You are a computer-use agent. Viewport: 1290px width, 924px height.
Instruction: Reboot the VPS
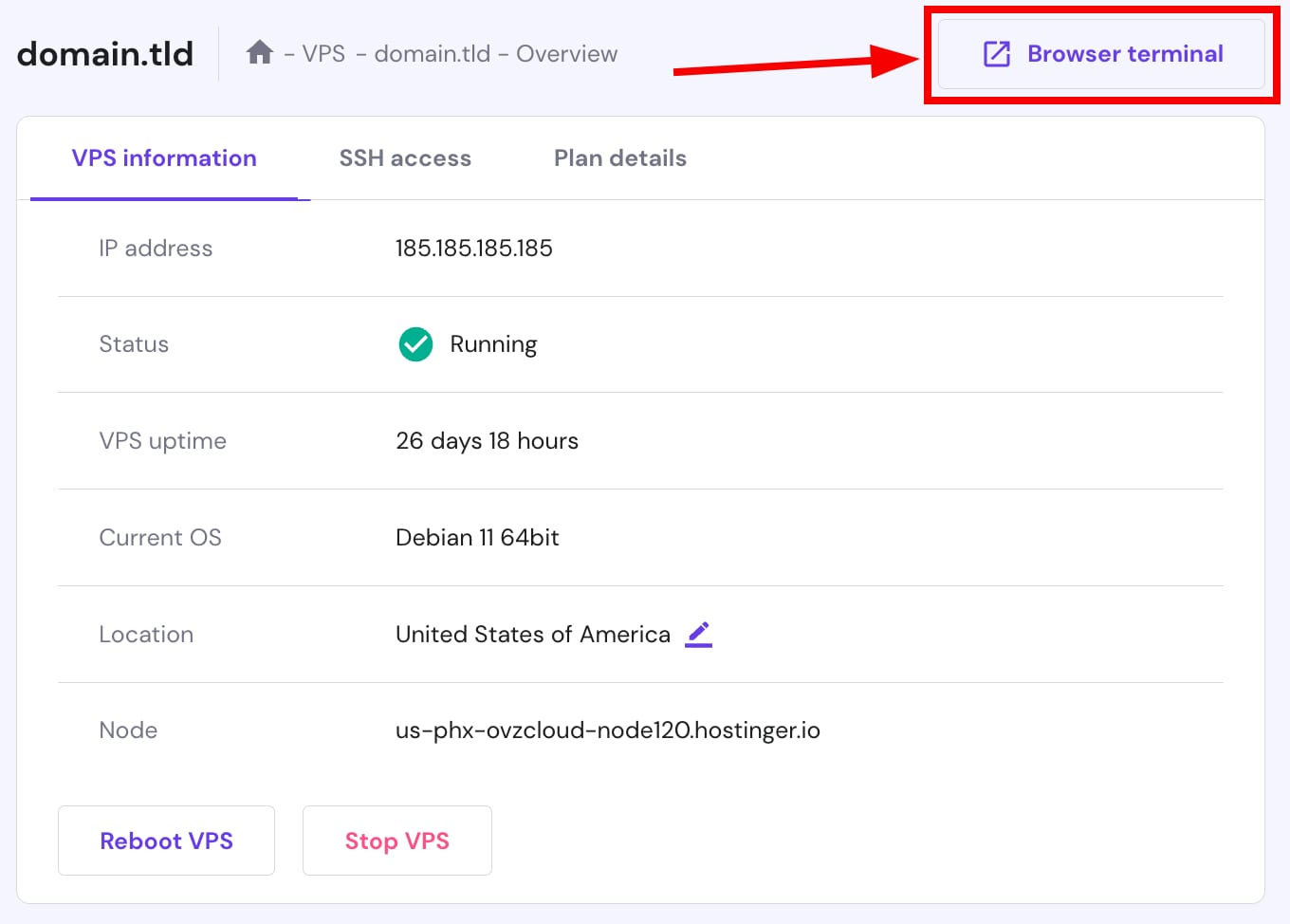click(x=166, y=841)
